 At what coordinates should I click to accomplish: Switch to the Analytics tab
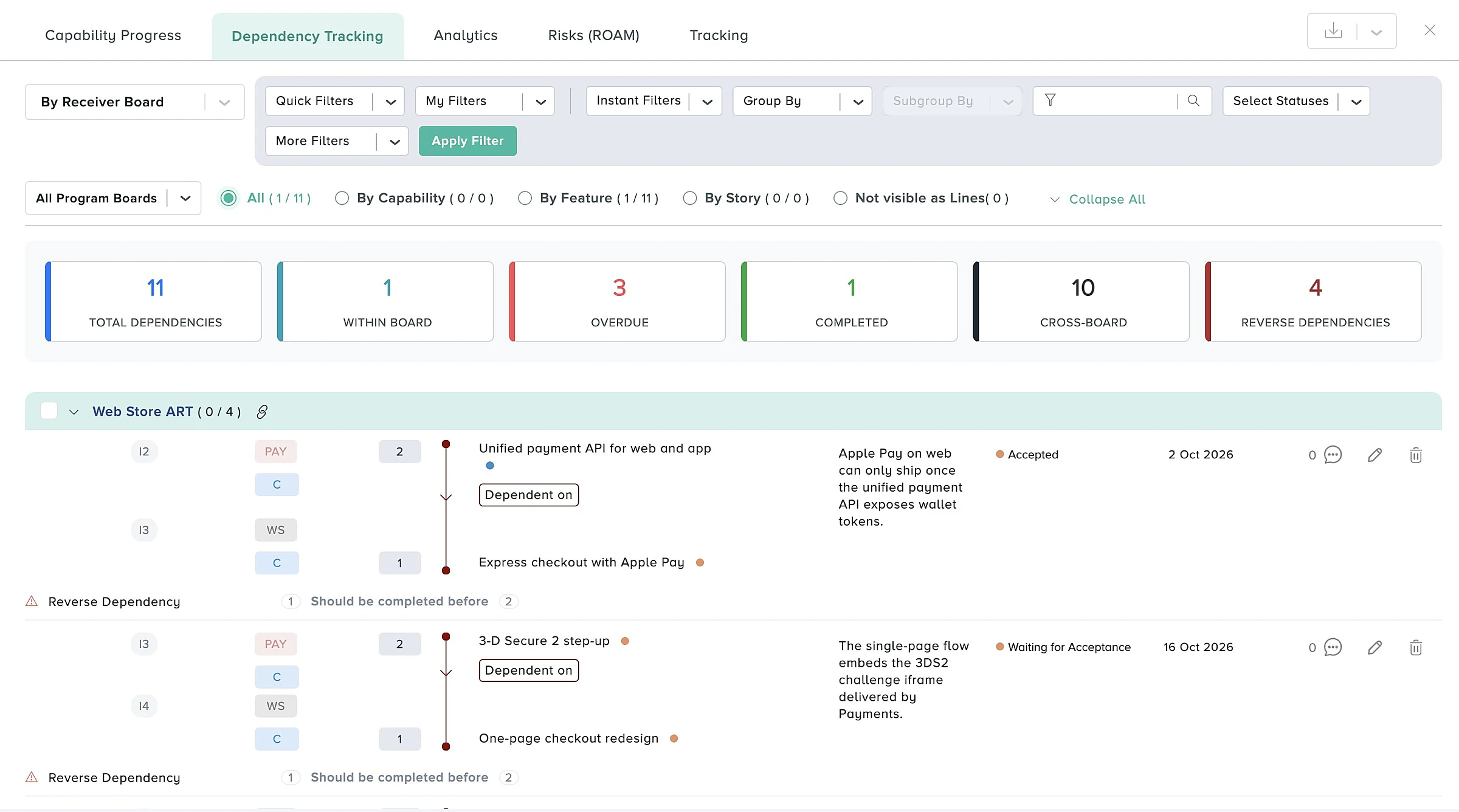[x=465, y=35]
